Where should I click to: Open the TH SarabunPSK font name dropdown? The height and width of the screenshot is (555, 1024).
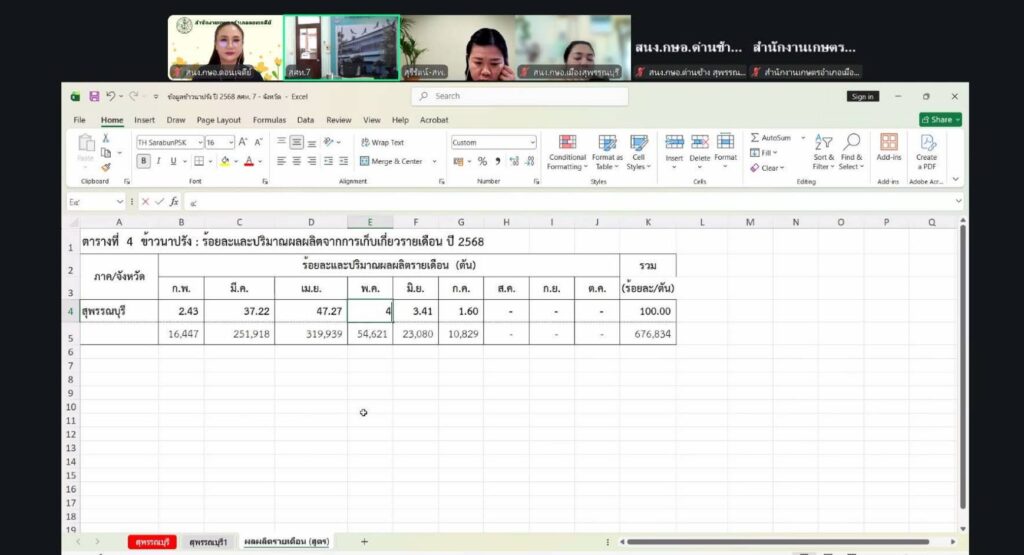pos(199,143)
